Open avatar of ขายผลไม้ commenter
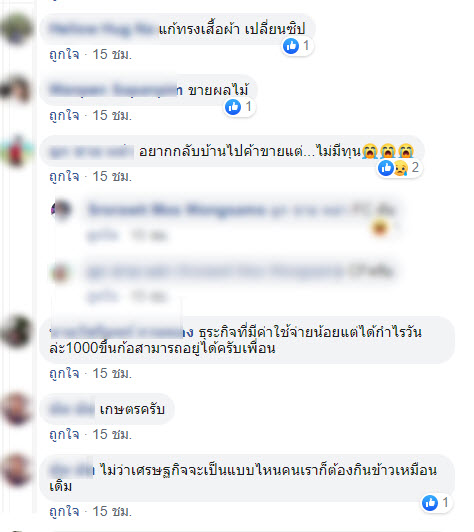This screenshot has height=532, width=474. tap(16, 90)
